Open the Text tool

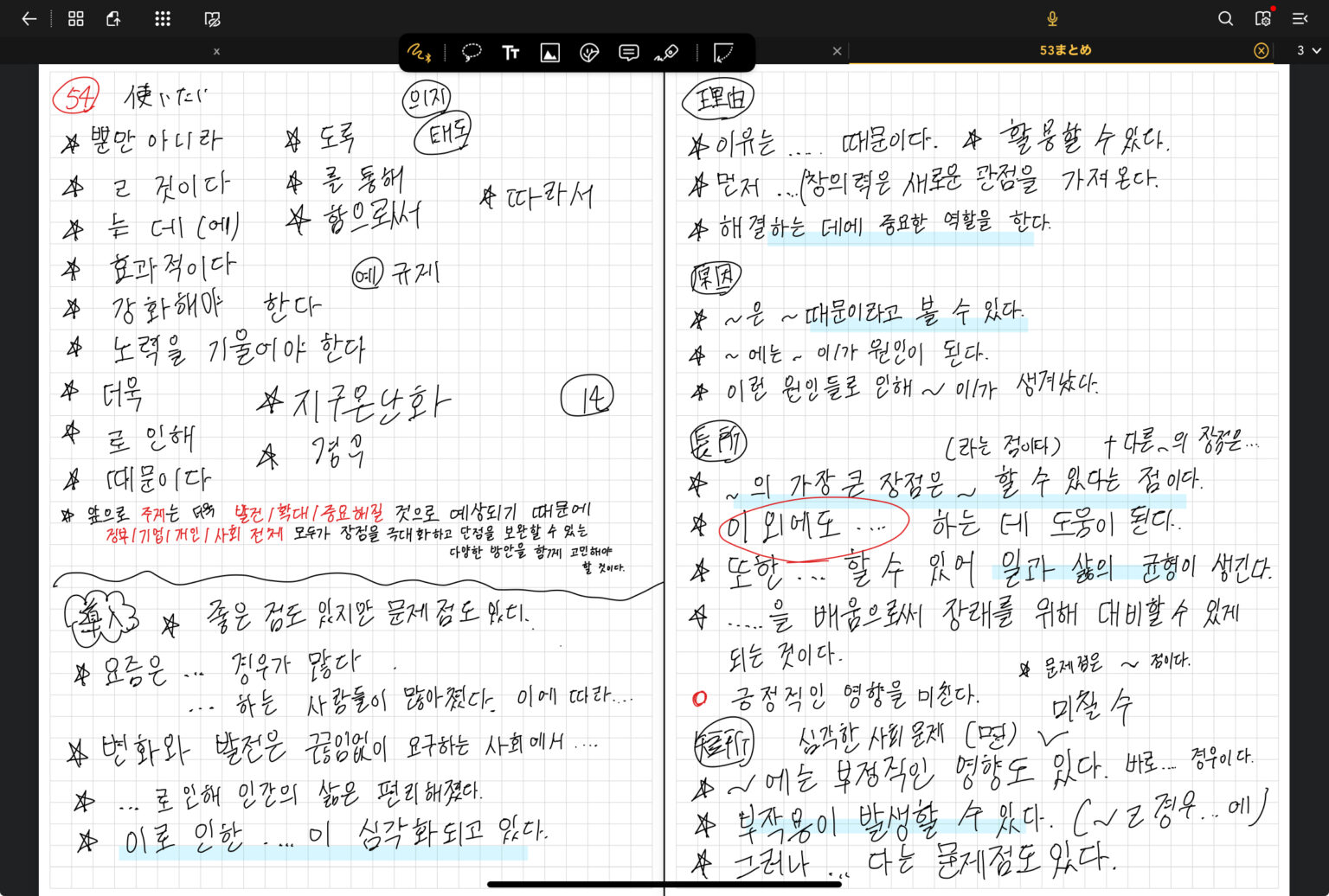coord(510,52)
